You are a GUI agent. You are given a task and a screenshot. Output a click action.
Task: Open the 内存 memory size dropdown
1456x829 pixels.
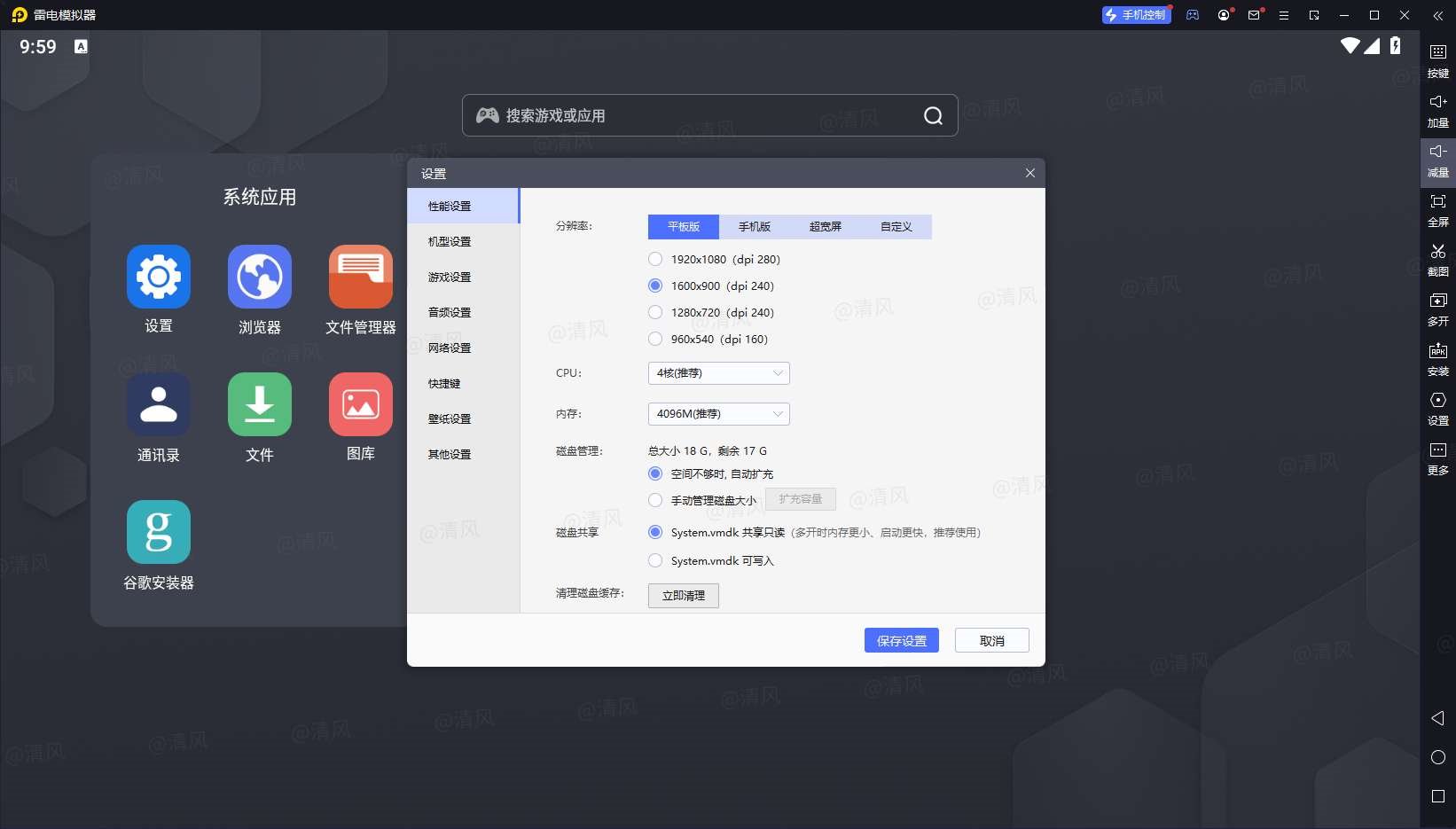click(x=717, y=413)
